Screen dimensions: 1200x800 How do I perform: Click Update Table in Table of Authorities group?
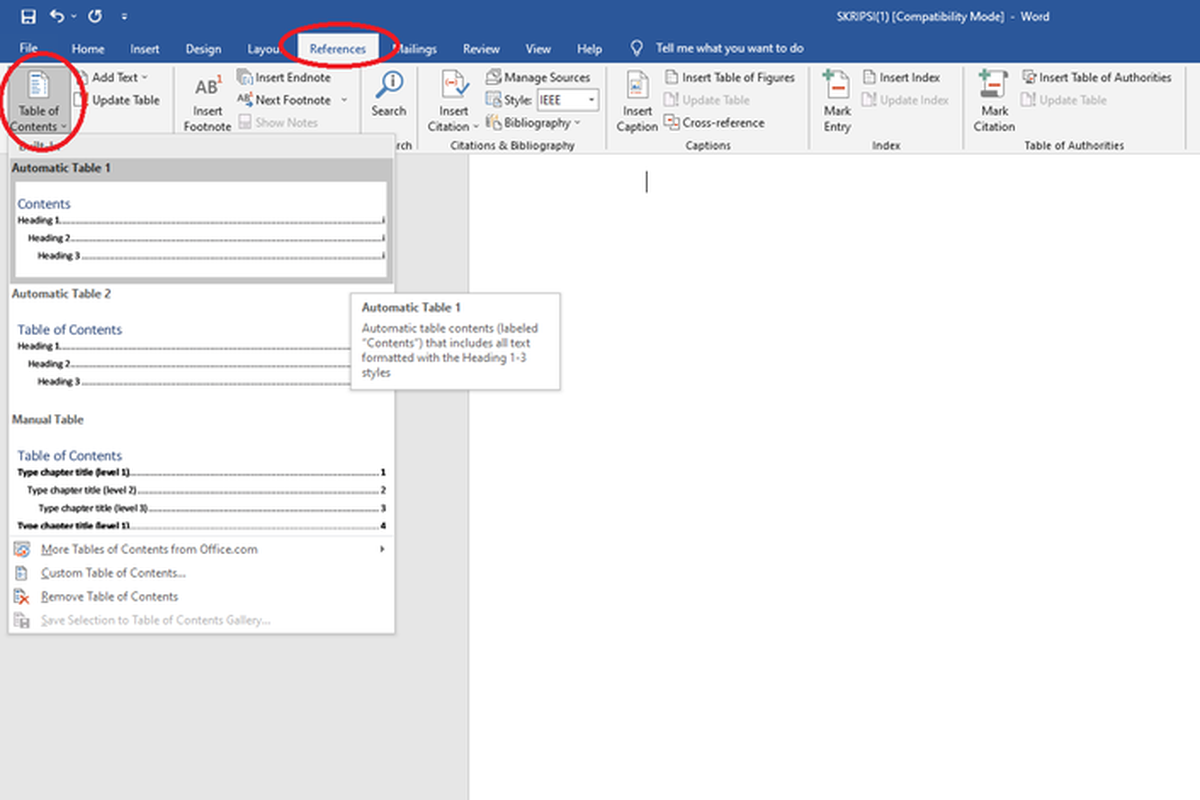pos(1064,100)
